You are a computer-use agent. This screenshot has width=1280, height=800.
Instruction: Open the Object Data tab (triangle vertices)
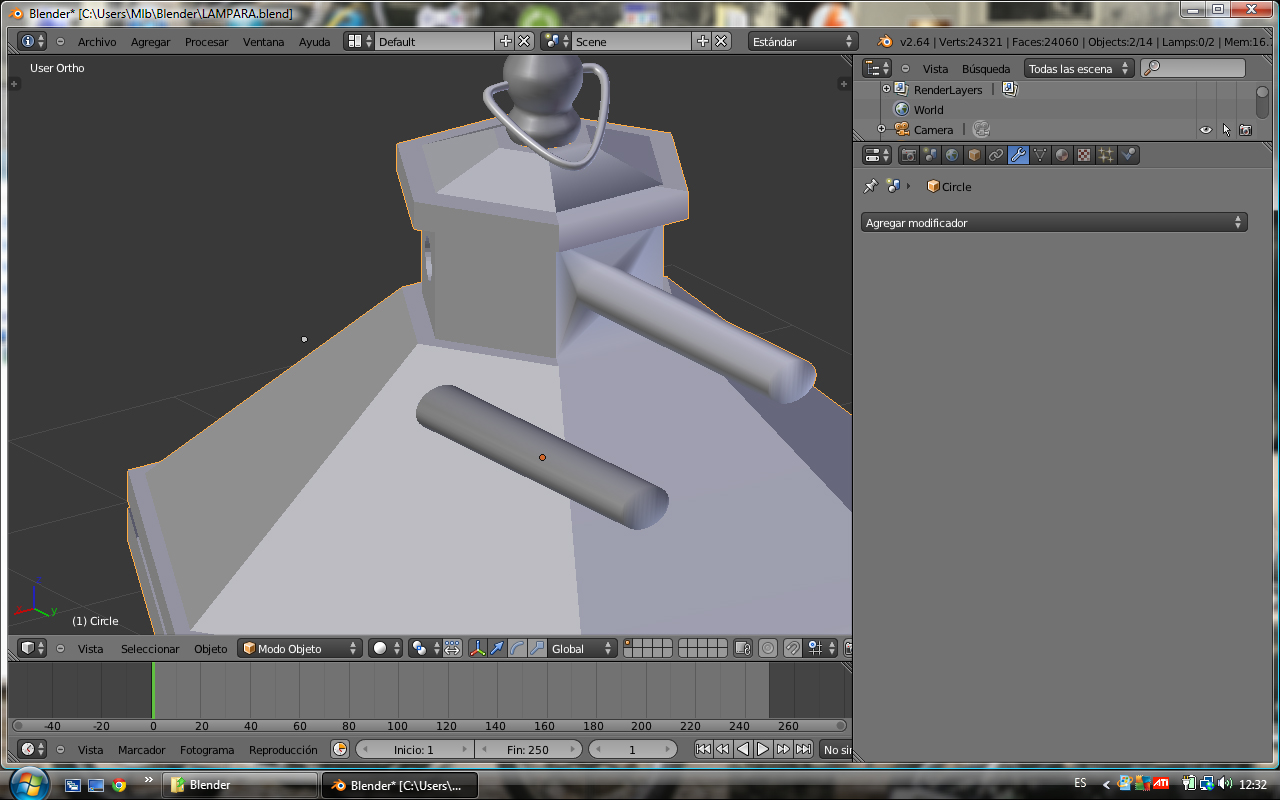[1040, 155]
